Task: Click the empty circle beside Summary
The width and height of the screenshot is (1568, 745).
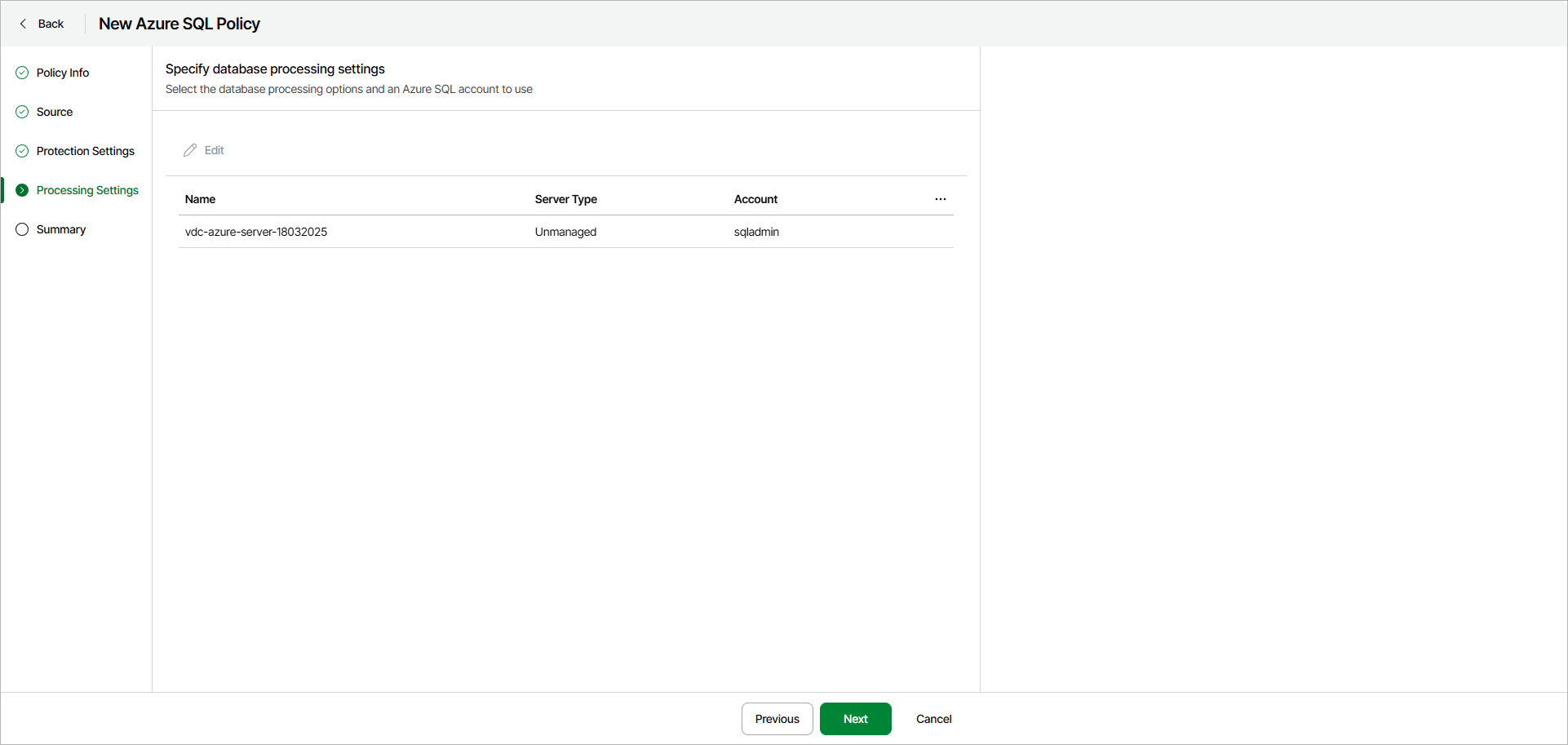Action: click(x=21, y=229)
